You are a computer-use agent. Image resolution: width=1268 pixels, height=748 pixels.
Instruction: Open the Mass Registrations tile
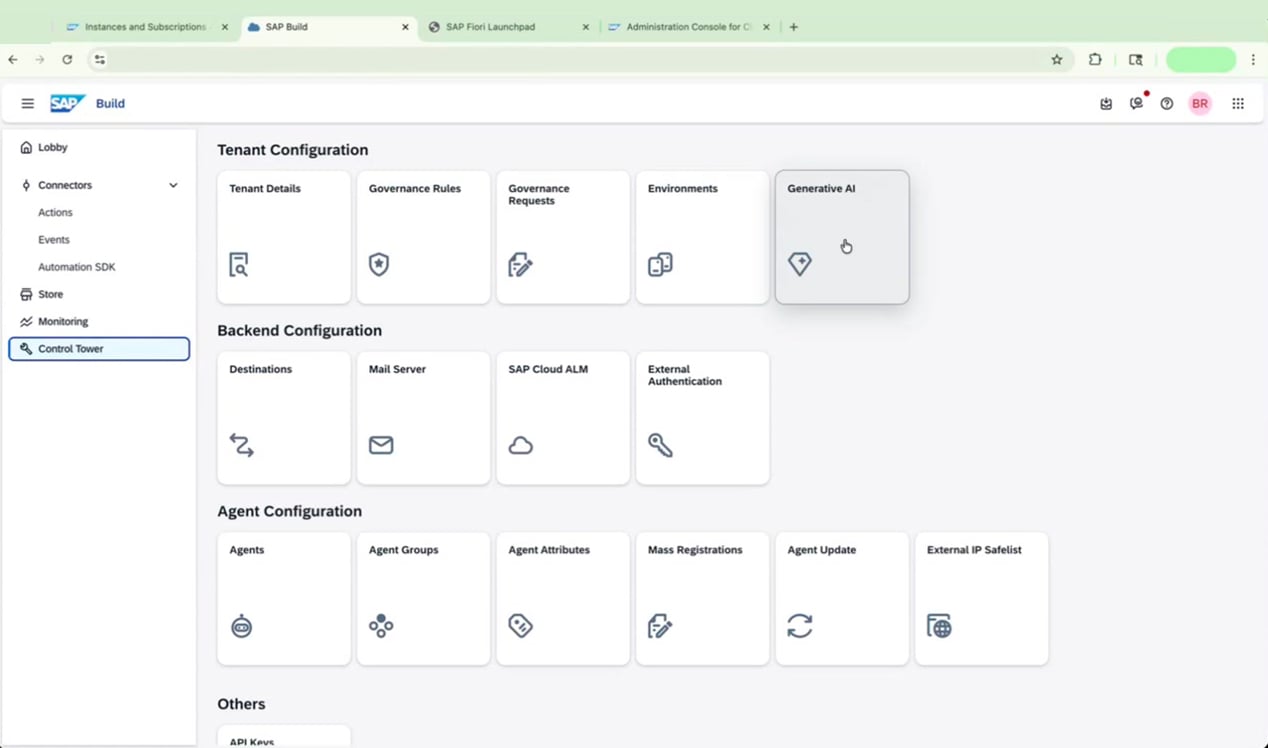(x=702, y=598)
